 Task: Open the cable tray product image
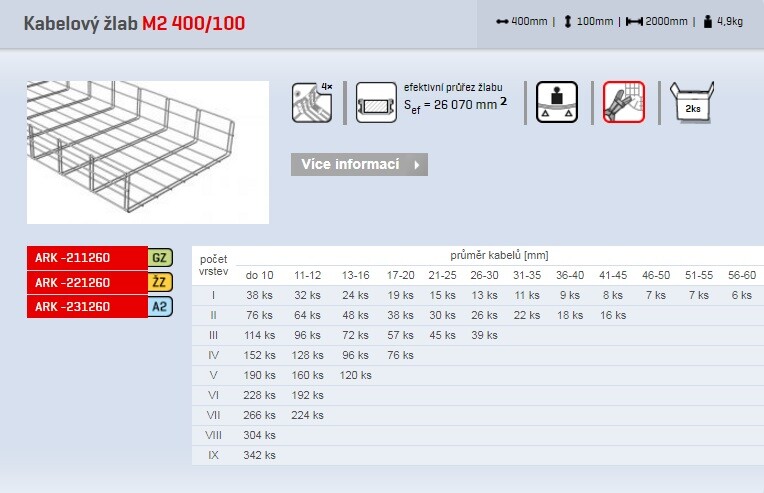pos(148,152)
